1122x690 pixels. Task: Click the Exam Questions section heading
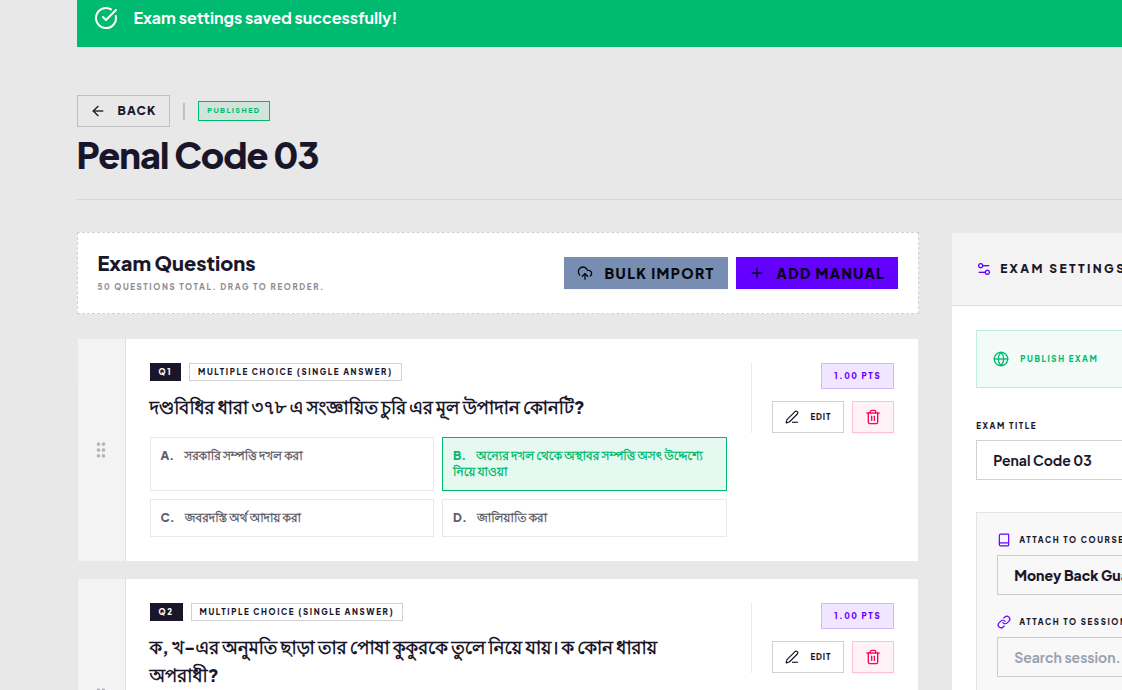176,264
